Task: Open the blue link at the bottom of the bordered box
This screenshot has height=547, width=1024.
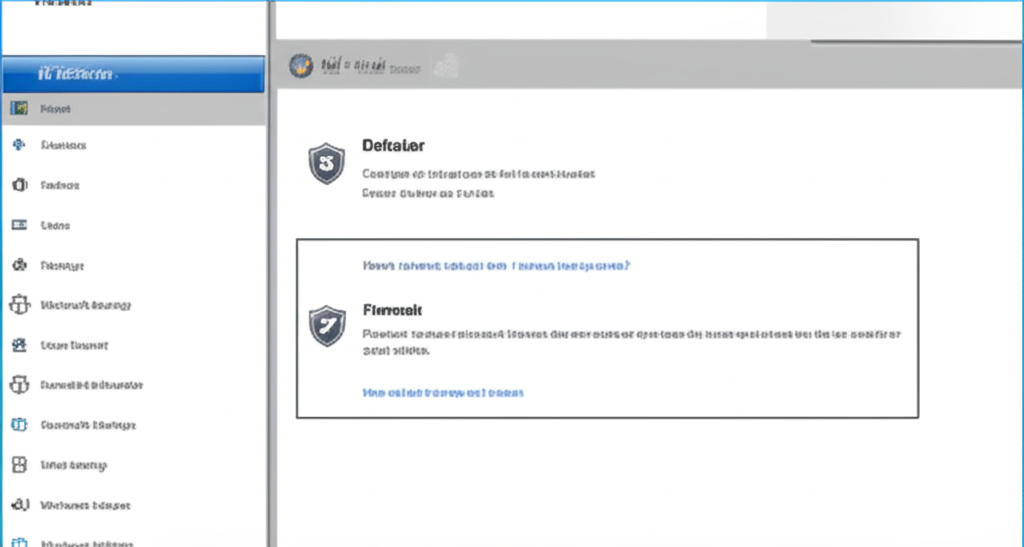Action: (443, 392)
